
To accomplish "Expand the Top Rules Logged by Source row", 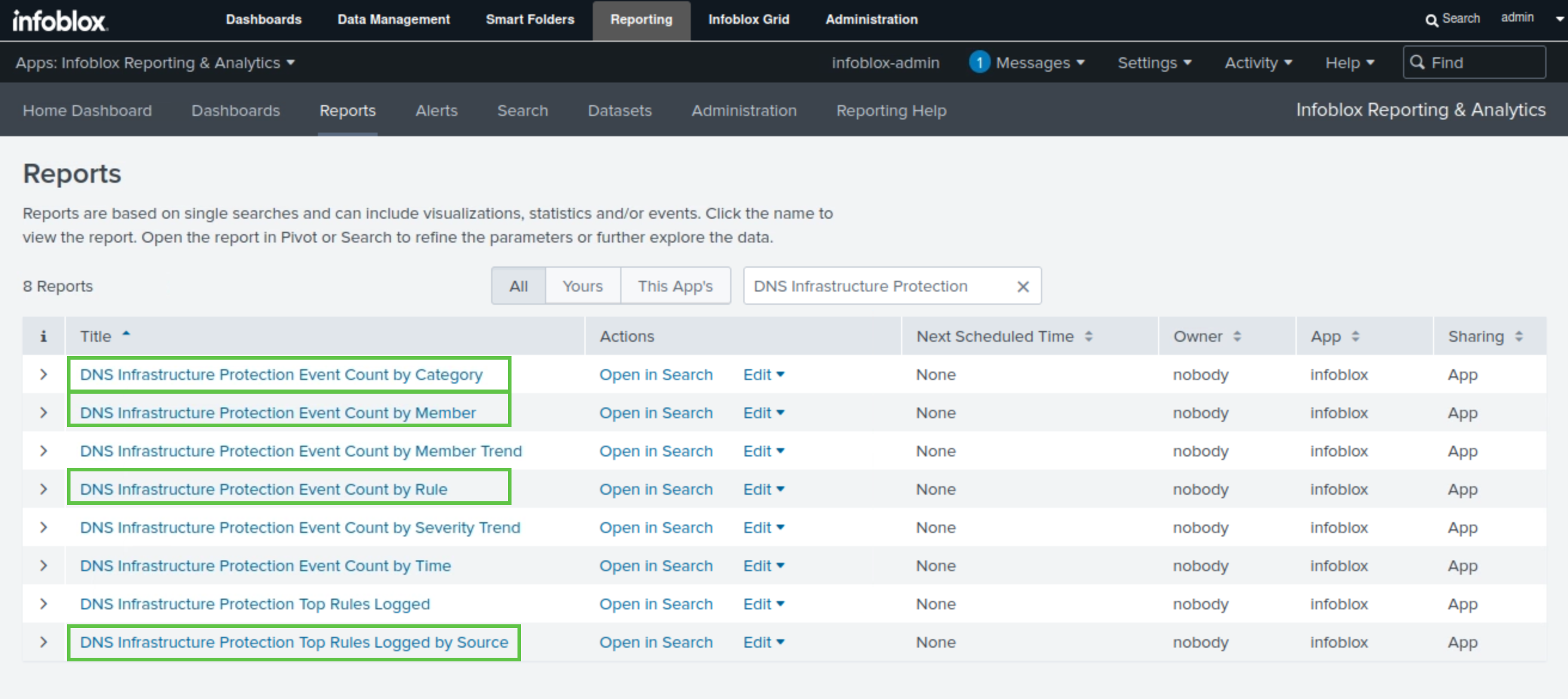I will [43, 643].
